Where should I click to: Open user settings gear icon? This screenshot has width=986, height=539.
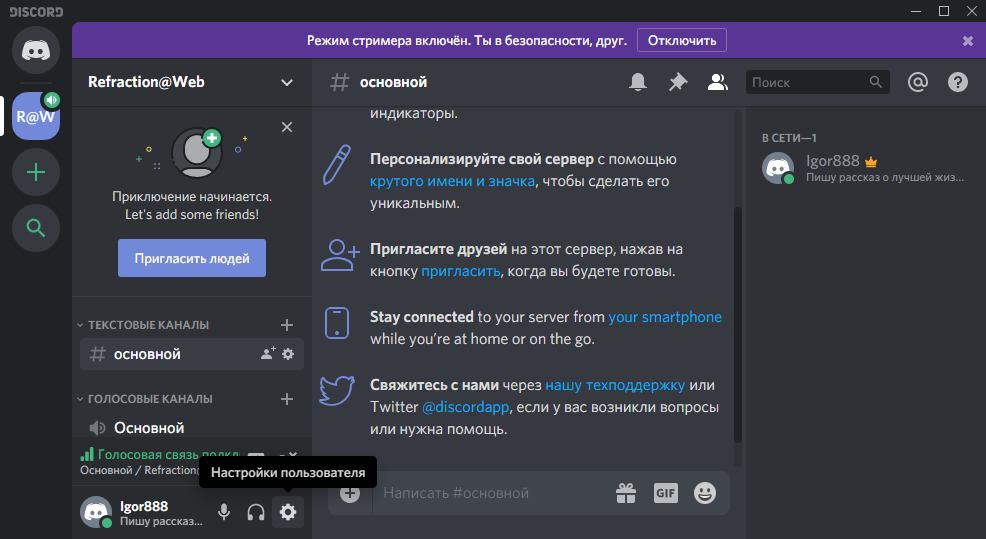[x=288, y=512]
